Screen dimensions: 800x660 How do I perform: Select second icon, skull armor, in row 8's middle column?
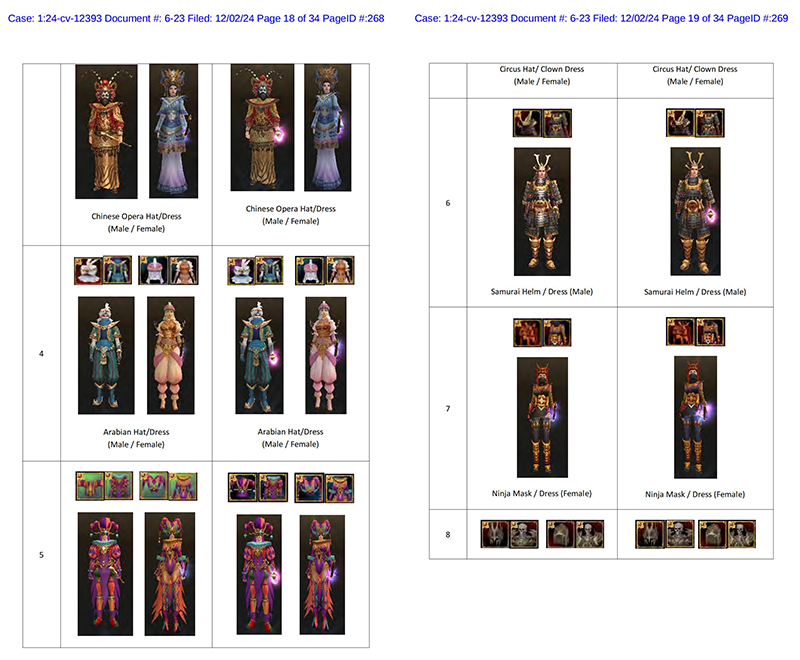[x=524, y=534]
